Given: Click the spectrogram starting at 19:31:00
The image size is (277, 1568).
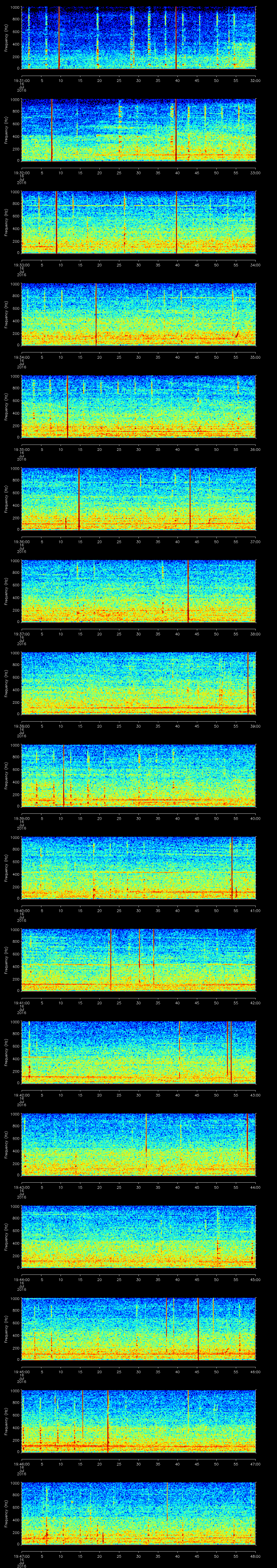Looking at the screenshot, I should [x=139, y=38].
